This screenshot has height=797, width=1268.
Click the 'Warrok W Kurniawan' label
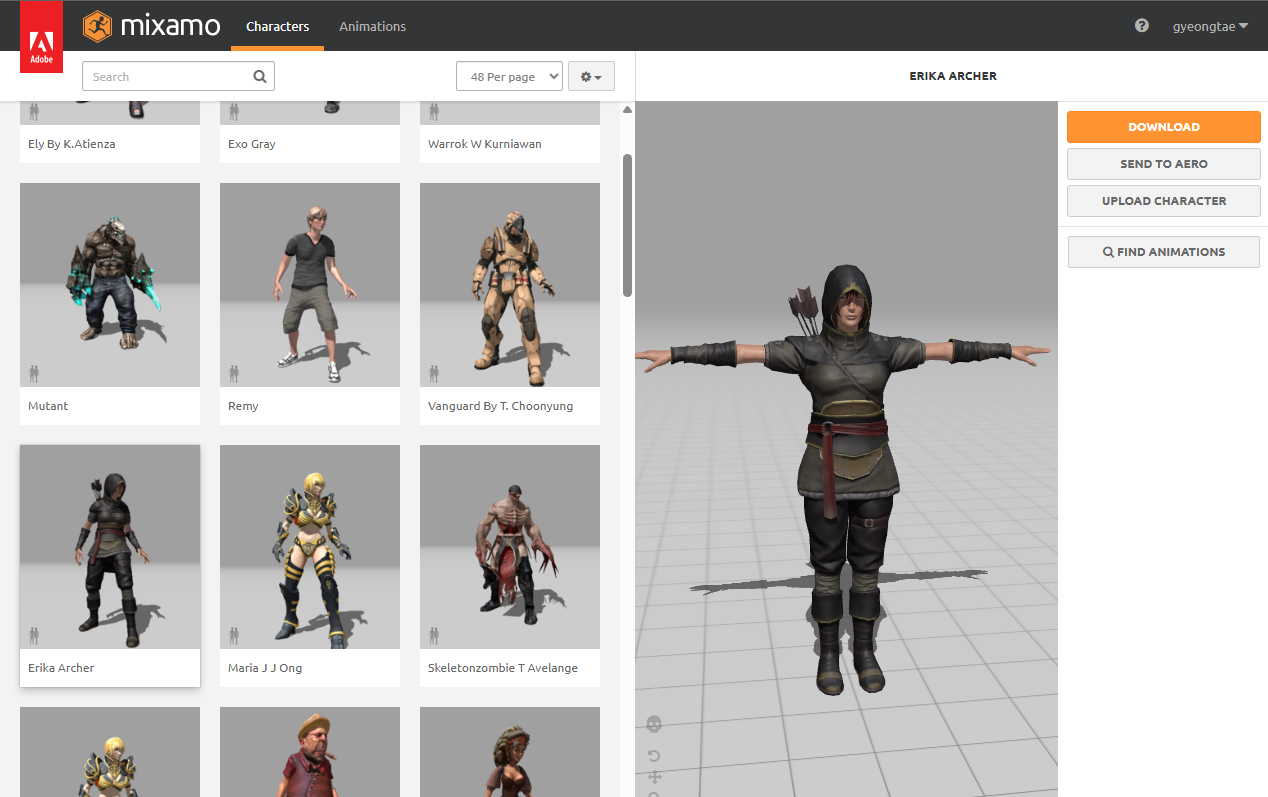point(485,144)
